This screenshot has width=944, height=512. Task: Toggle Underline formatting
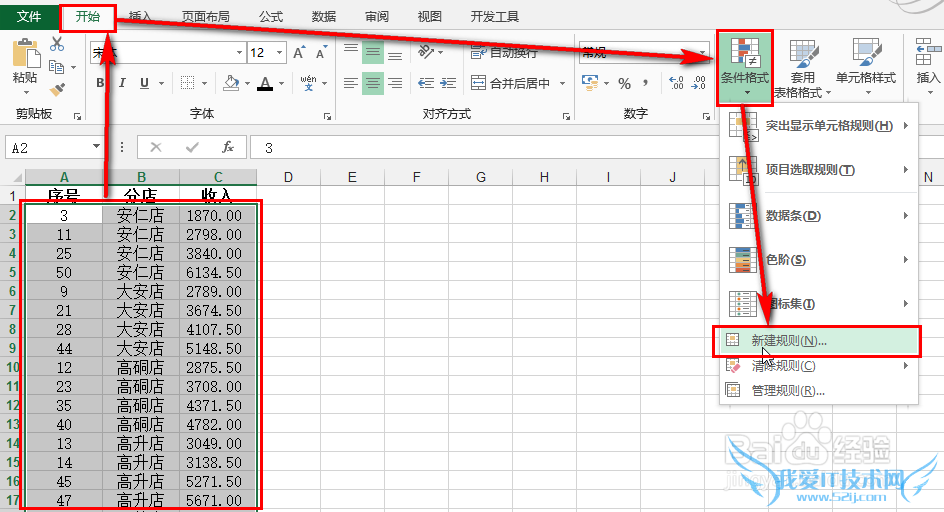144,83
